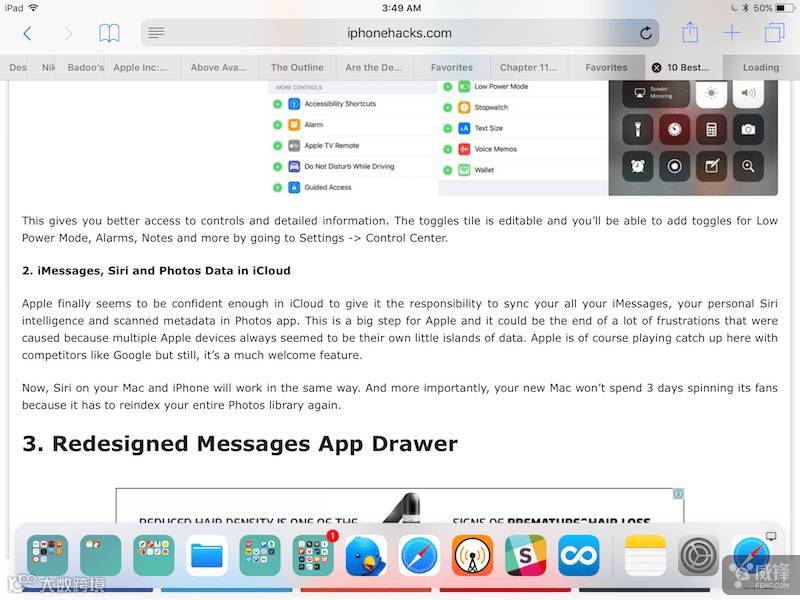Tap green plus next to Wallet
This screenshot has height=600, width=800.
pyautogui.click(x=447, y=170)
